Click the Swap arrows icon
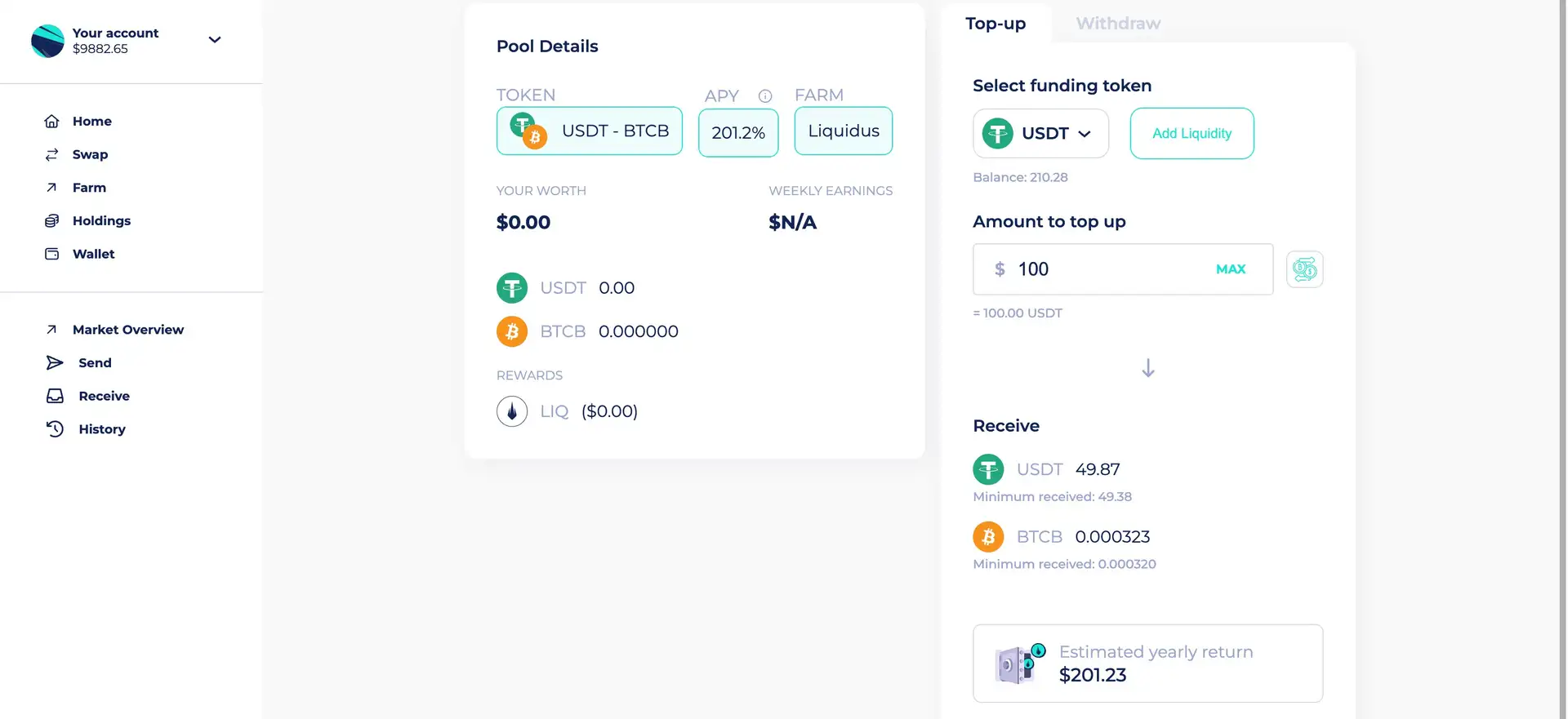 (x=51, y=154)
